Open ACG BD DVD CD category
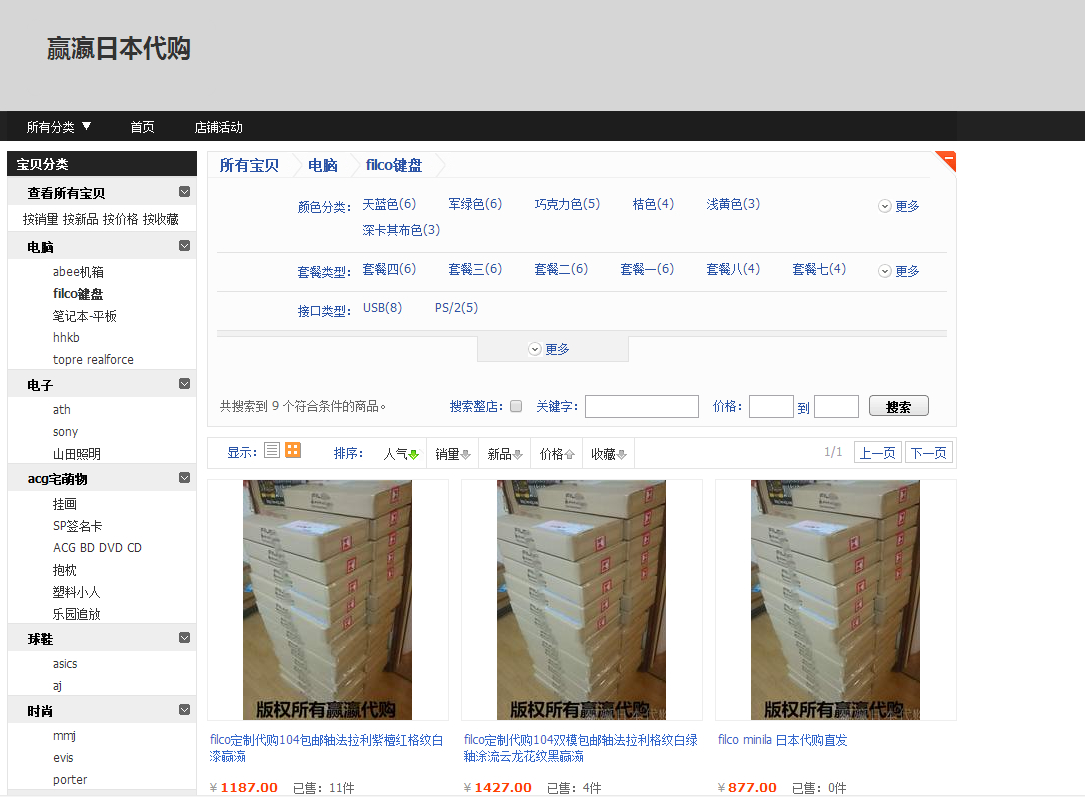The width and height of the screenshot is (1085, 797). click(98, 548)
